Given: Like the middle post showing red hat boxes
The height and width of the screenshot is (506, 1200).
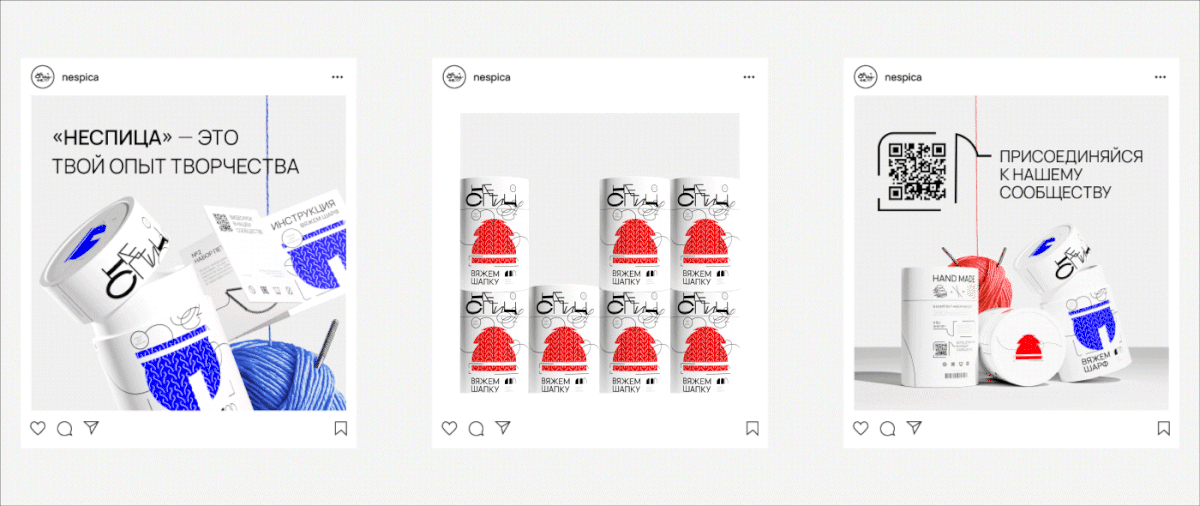Looking at the screenshot, I should (x=450, y=428).
